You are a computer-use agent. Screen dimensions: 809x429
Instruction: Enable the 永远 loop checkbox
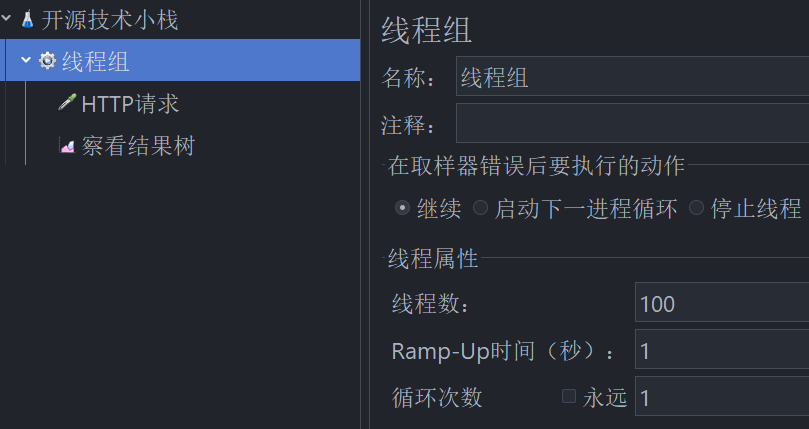click(x=569, y=396)
